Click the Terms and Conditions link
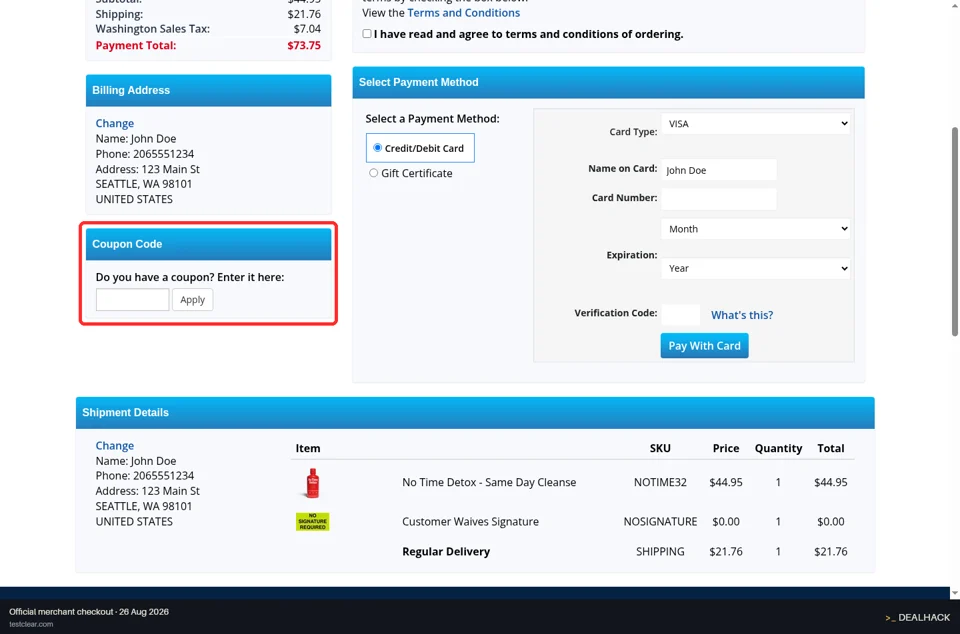The width and height of the screenshot is (960, 634). [x=463, y=13]
